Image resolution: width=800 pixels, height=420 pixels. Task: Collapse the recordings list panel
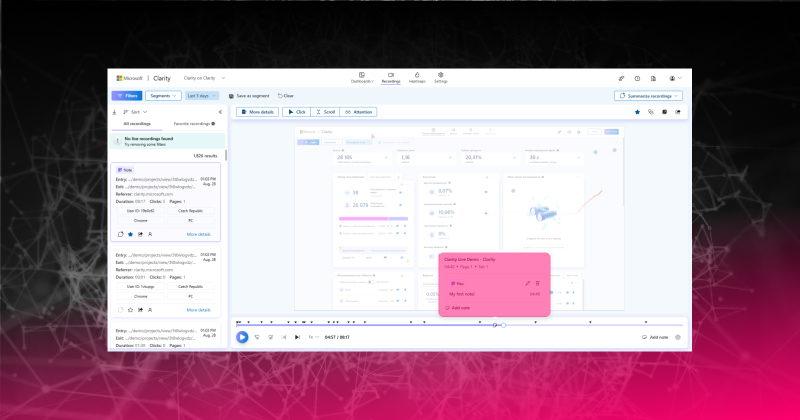[220, 112]
